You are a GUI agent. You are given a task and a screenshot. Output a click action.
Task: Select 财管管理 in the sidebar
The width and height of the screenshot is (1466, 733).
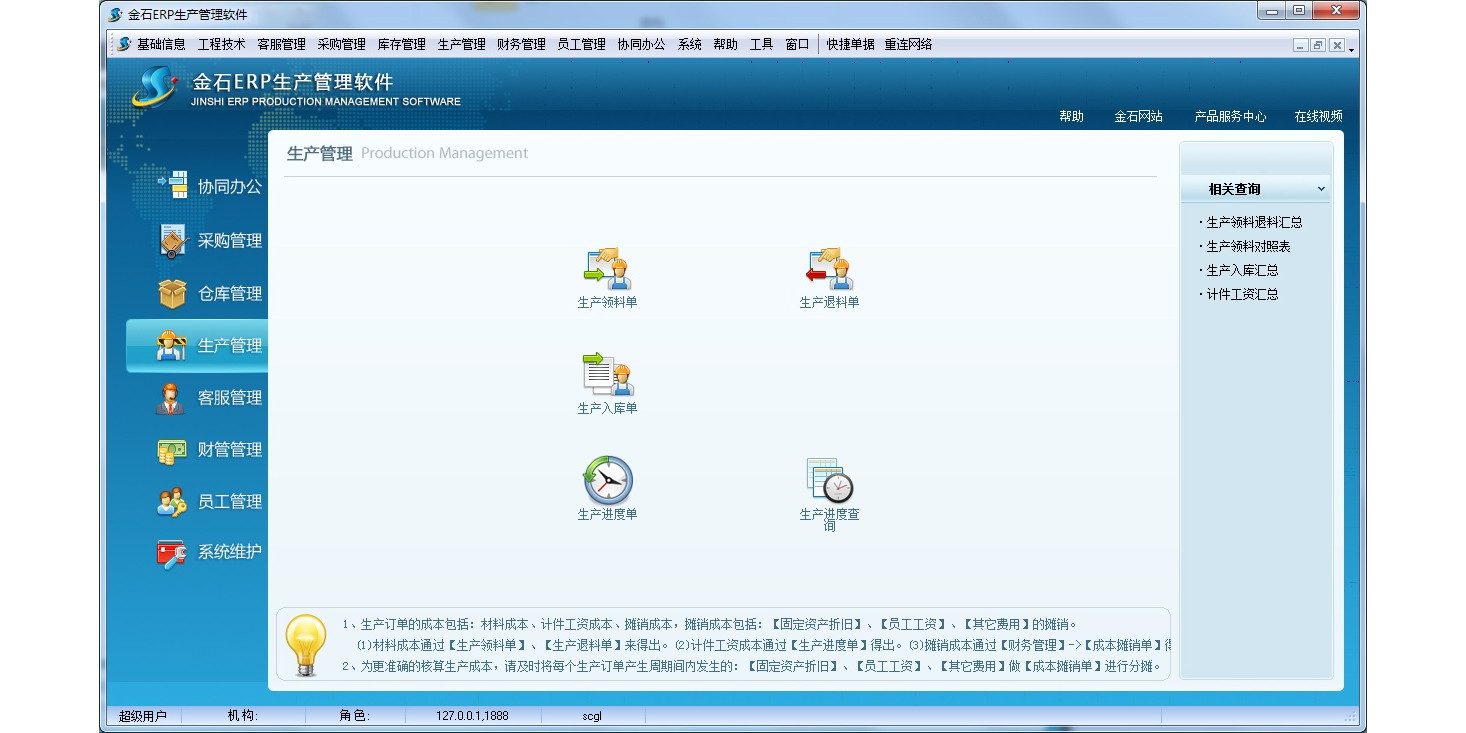click(210, 450)
